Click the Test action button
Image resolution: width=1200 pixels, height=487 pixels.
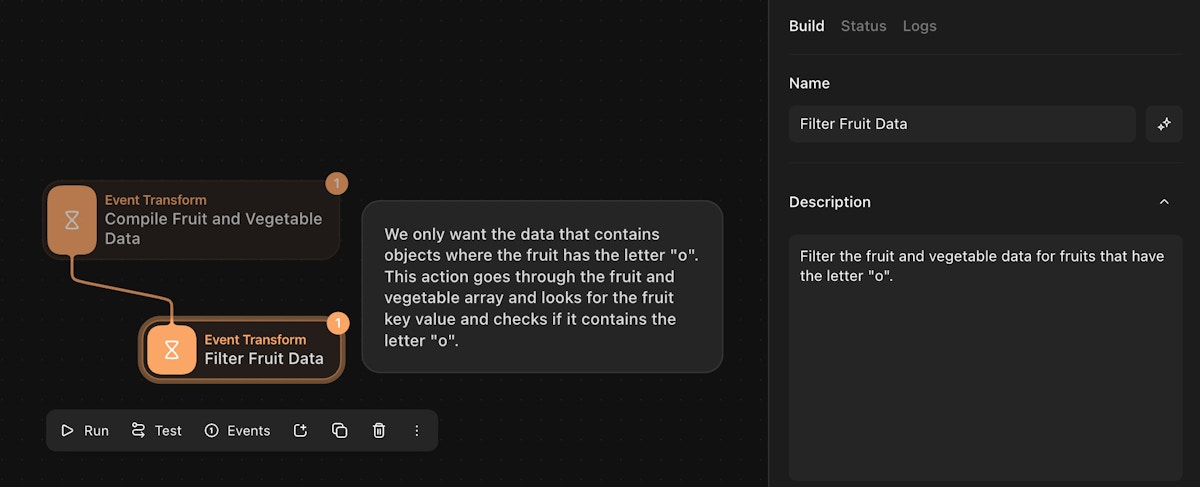[157, 431]
